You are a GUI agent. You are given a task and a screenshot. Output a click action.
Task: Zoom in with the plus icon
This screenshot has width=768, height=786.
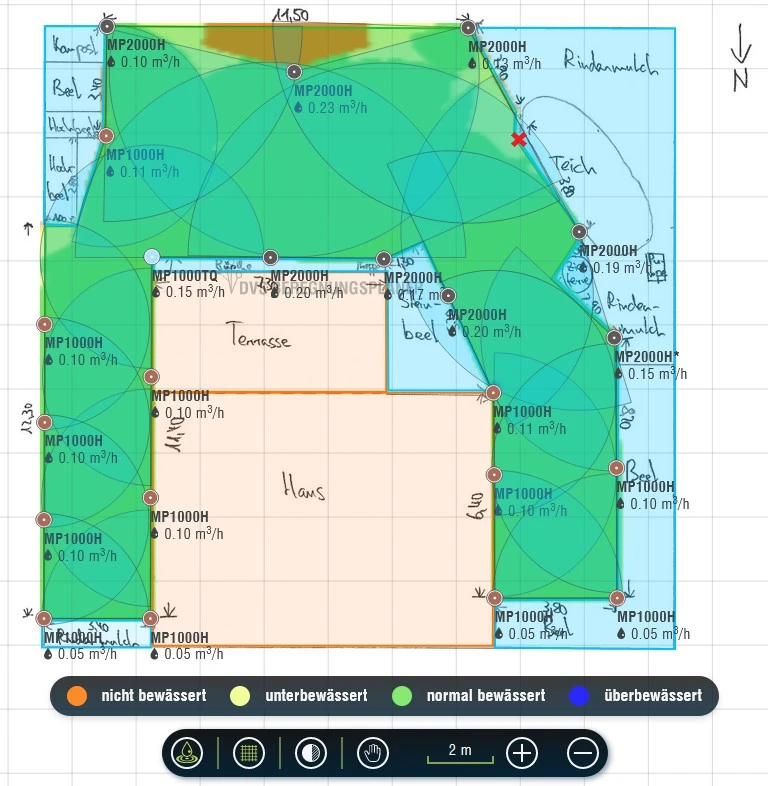tap(522, 753)
